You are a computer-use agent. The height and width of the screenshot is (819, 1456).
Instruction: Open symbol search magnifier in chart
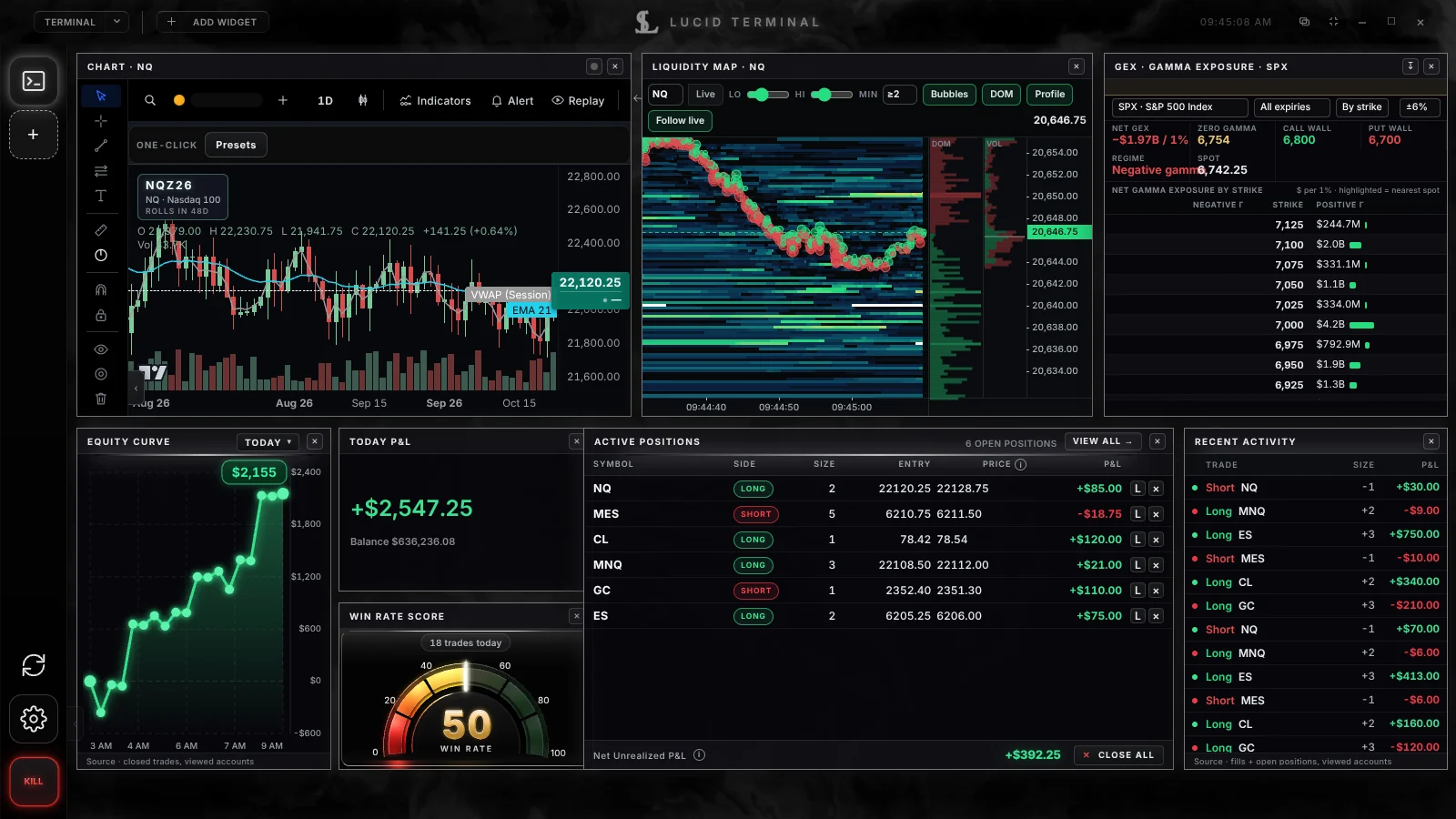point(150,101)
